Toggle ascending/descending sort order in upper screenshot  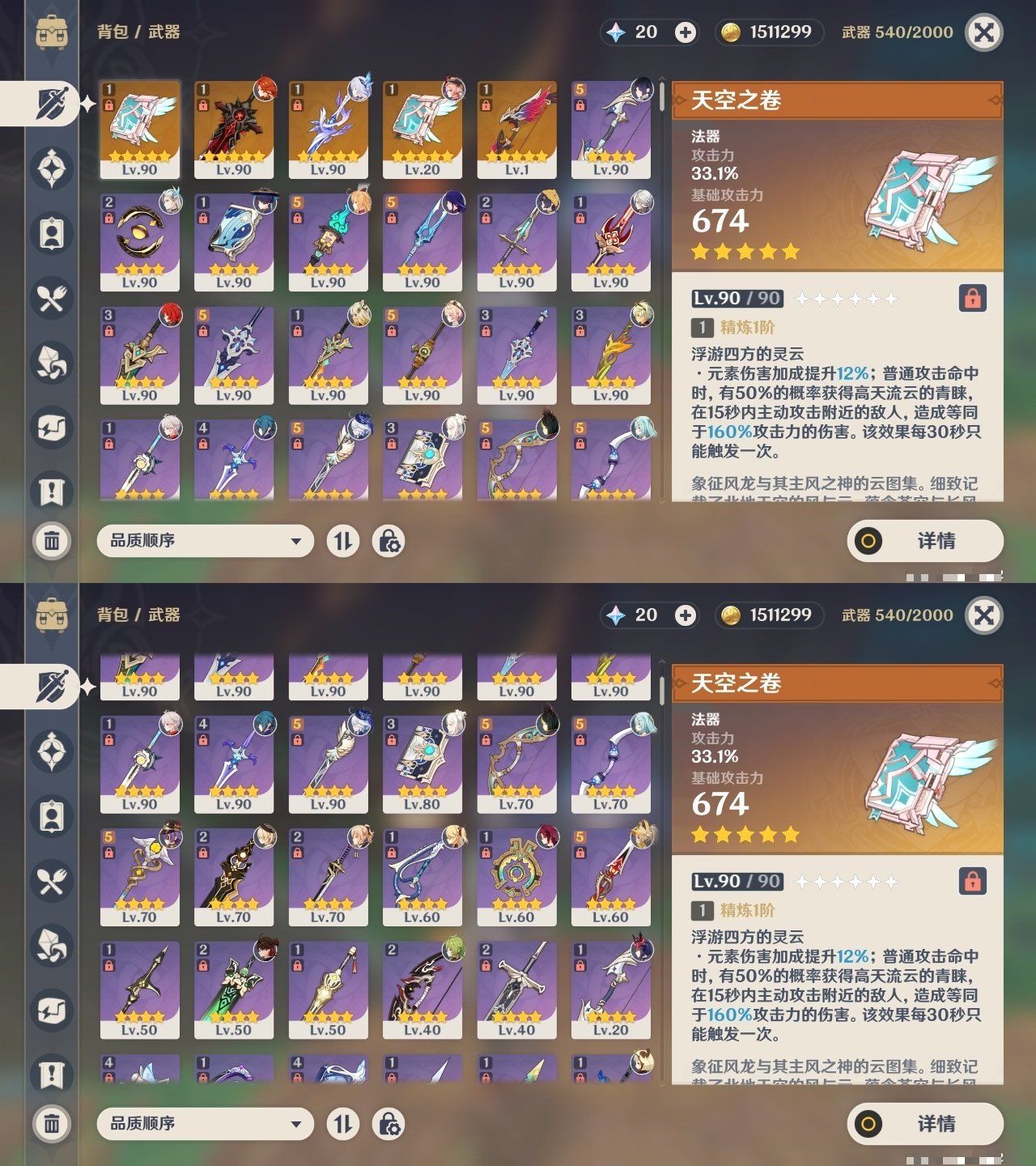343,540
